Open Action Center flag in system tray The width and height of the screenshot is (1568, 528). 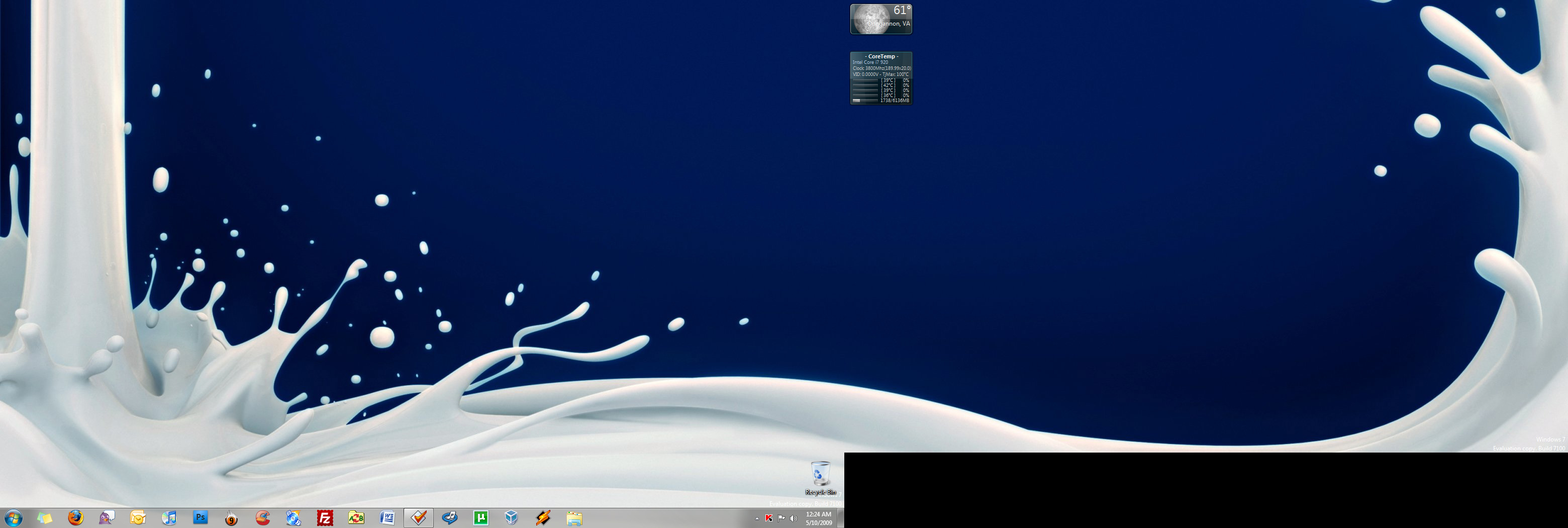click(x=781, y=518)
